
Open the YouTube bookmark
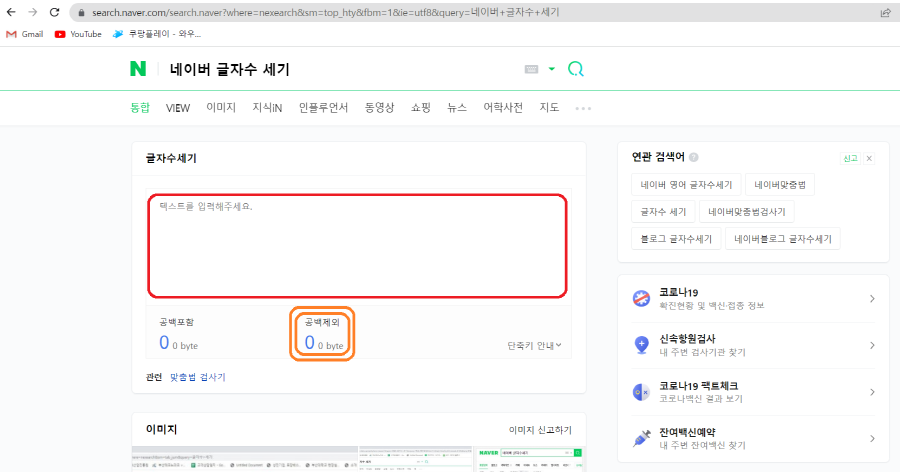pyautogui.click(x=78, y=34)
